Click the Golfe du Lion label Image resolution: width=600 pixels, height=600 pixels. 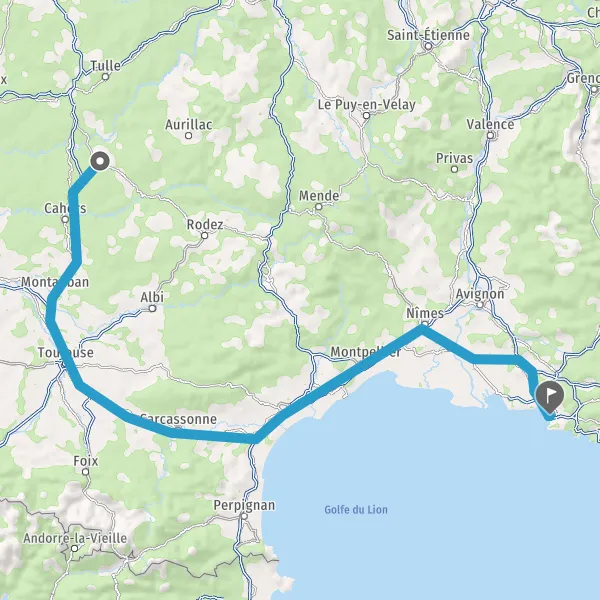pos(356,510)
